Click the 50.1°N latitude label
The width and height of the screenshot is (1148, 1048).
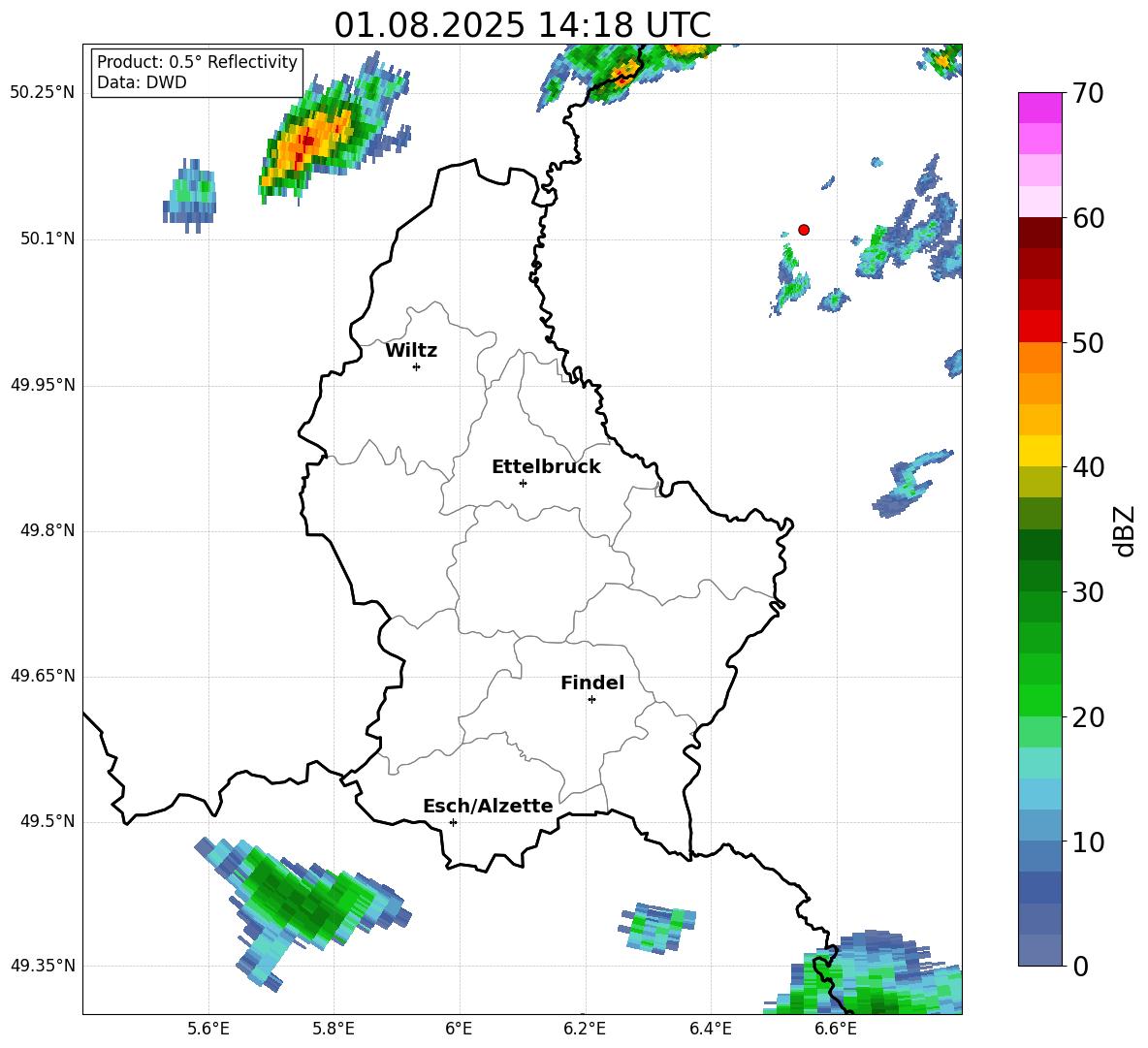coord(48,239)
